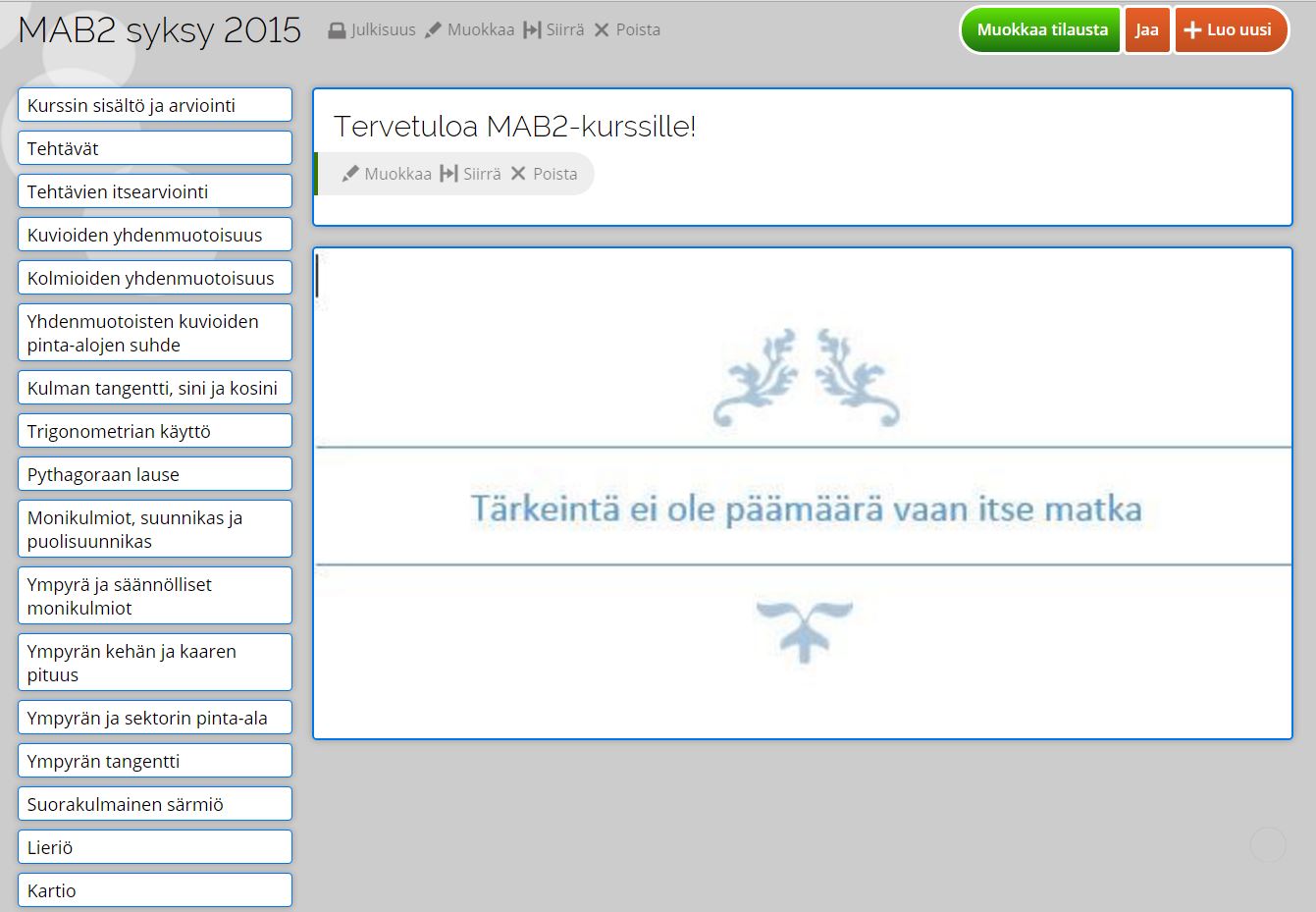
Task: Click the Poista X icon in top header
Action: click(602, 30)
